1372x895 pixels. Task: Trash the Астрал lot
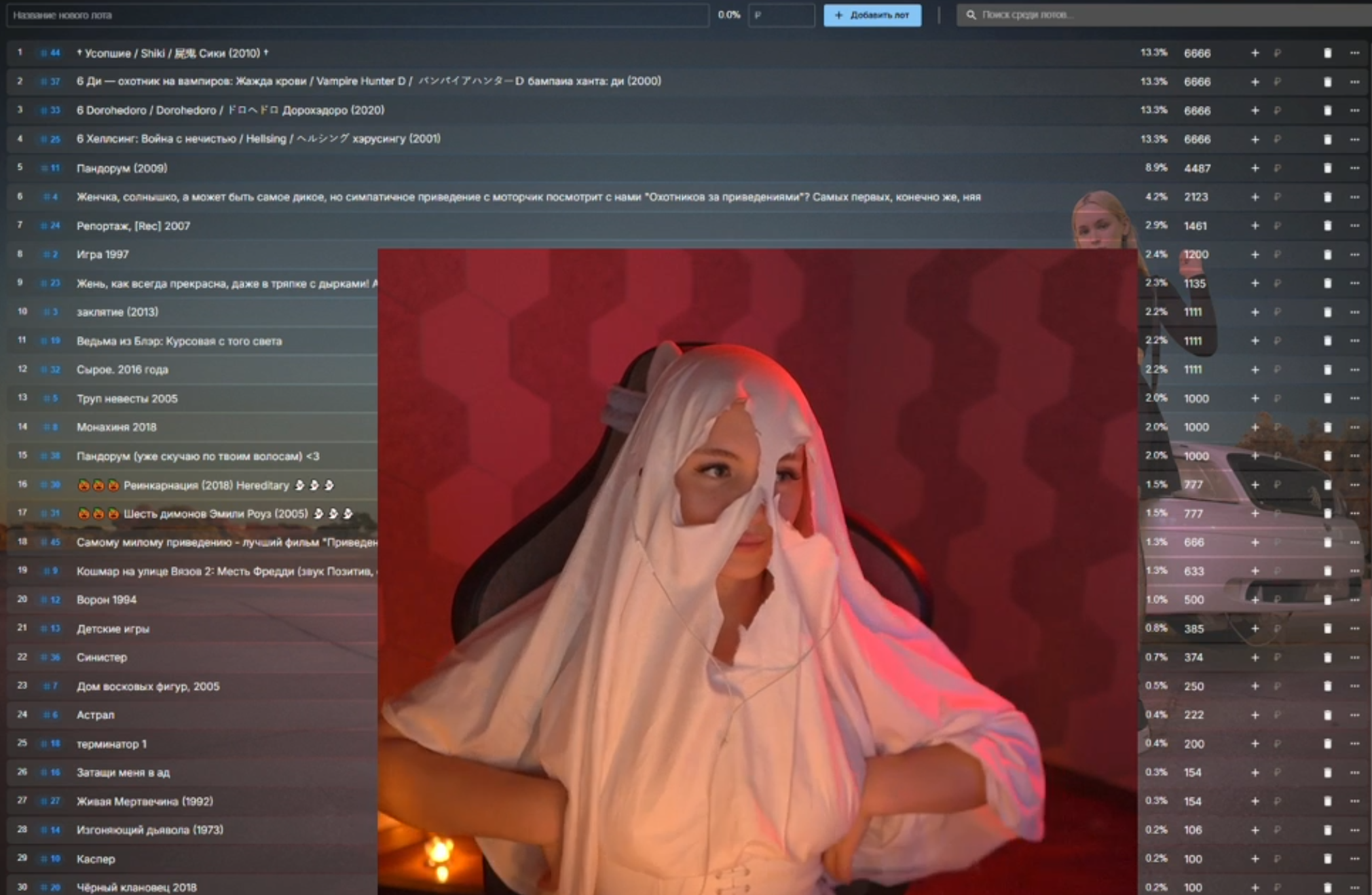(1327, 715)
